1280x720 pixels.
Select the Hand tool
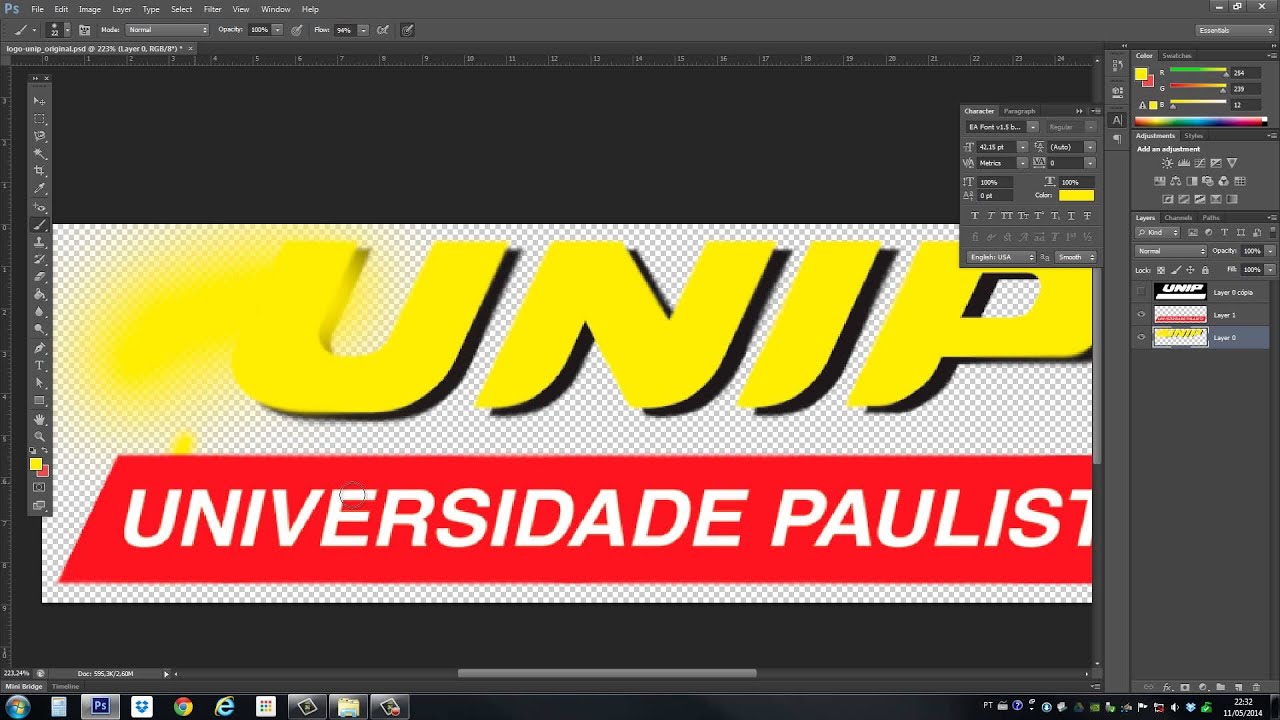[40, 419]
